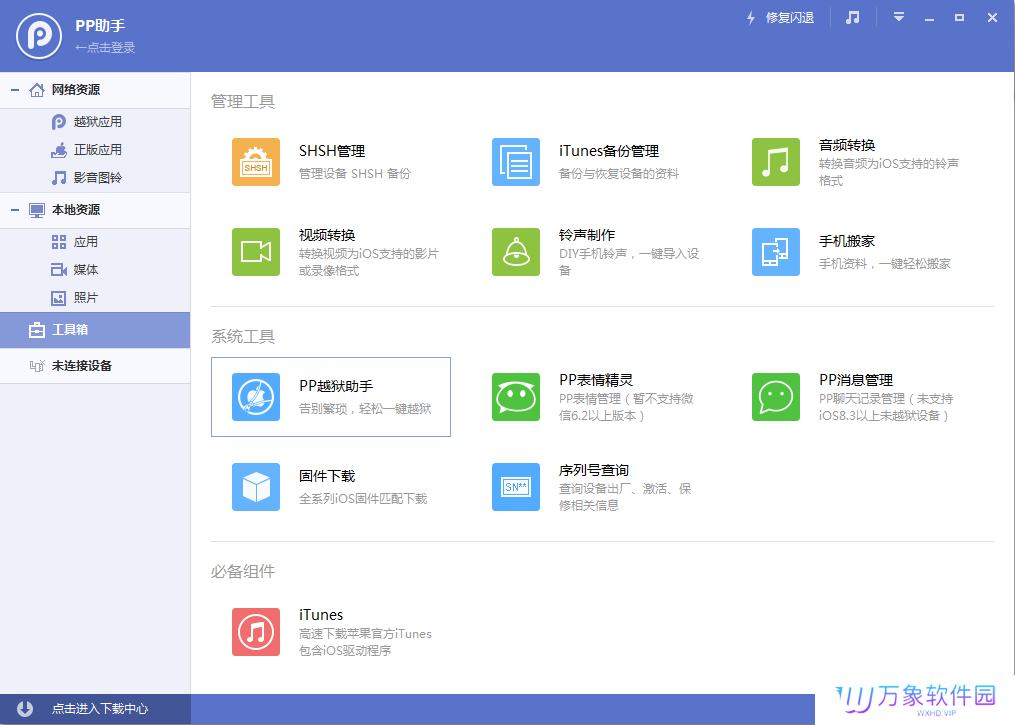Click the PP表情精灵 title text

(x=596, y=380)
